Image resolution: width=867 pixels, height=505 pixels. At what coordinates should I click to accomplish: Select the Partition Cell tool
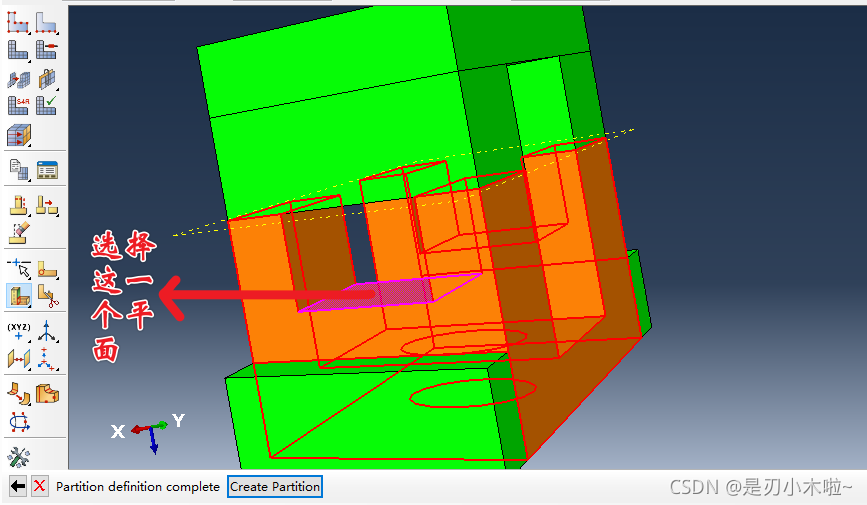click(18, 295)
